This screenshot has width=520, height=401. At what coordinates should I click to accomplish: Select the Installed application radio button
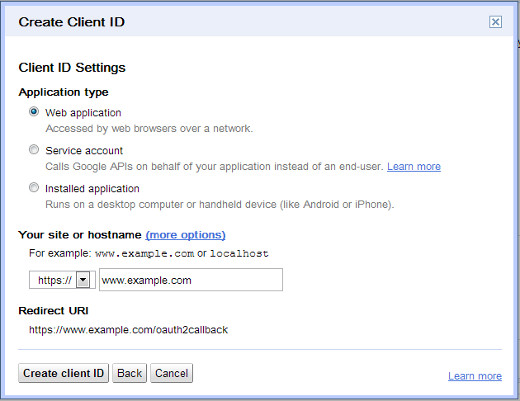[x=34, y=187]
